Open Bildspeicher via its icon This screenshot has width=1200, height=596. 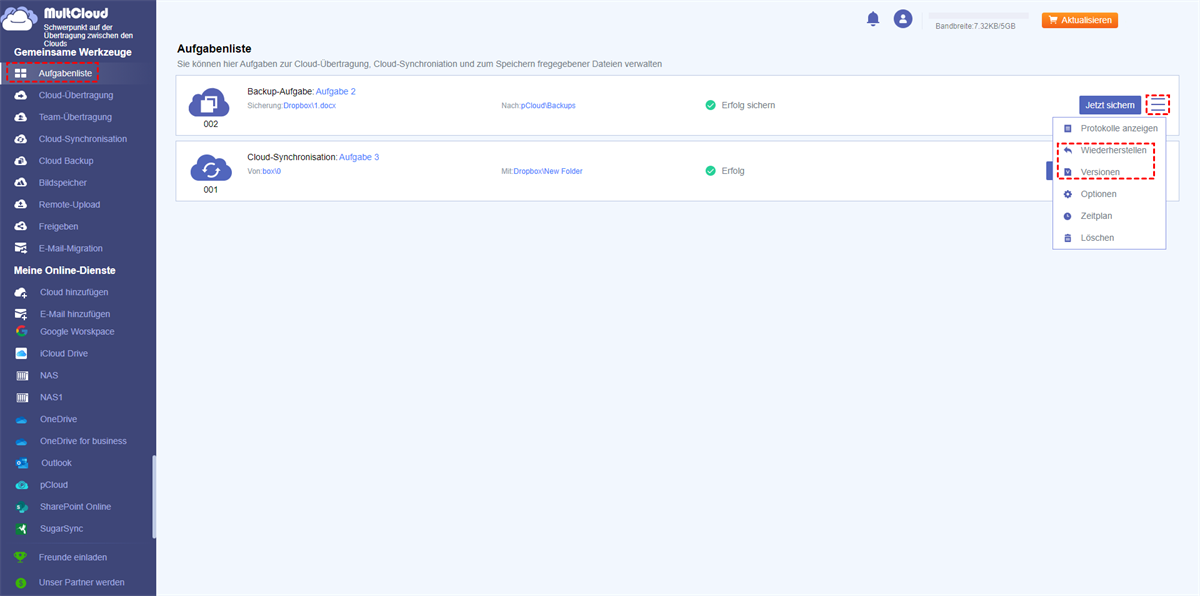click(21, 183)
